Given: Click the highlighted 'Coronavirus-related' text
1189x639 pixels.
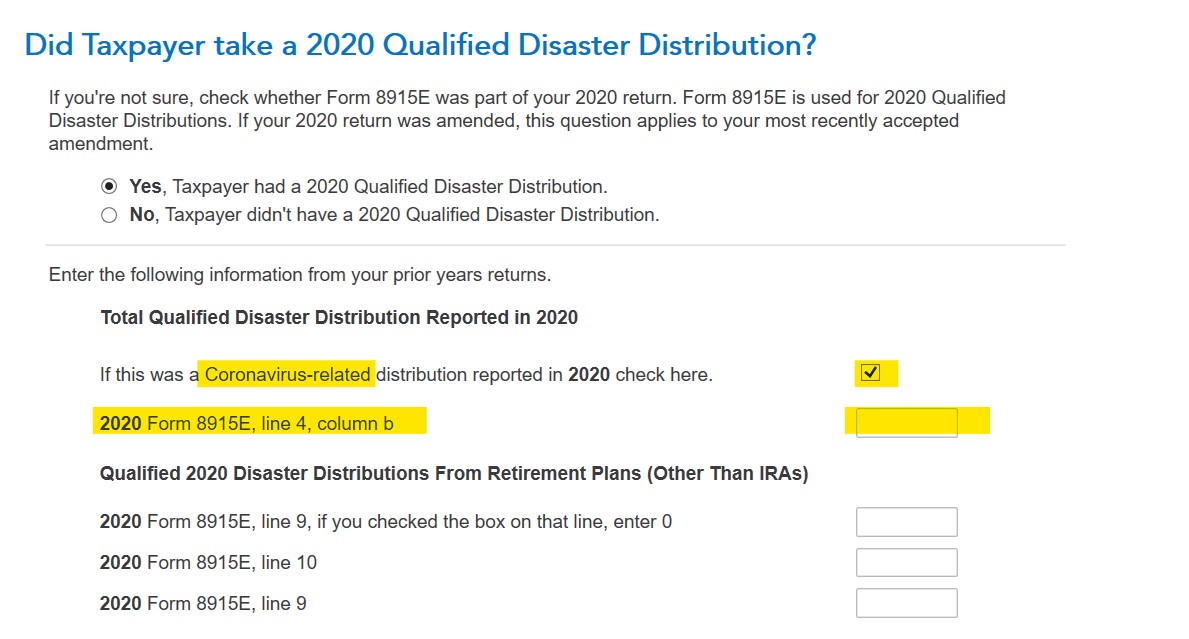Looking at the screenshot, I should 287,374.
